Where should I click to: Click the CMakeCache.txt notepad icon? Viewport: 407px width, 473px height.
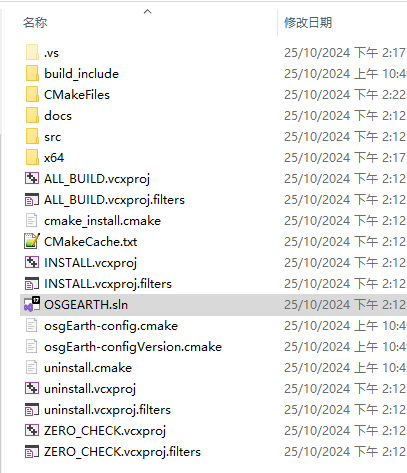pos(32,241)
